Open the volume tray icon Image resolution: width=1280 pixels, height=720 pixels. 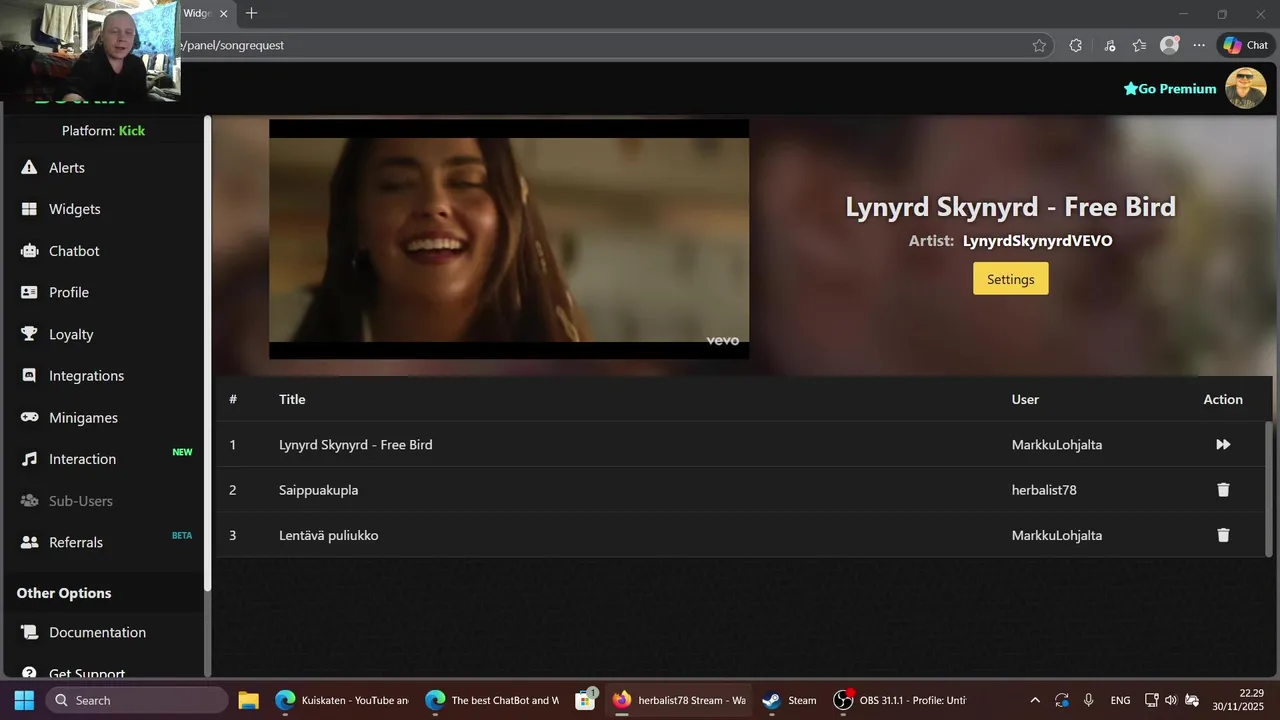1171,700
